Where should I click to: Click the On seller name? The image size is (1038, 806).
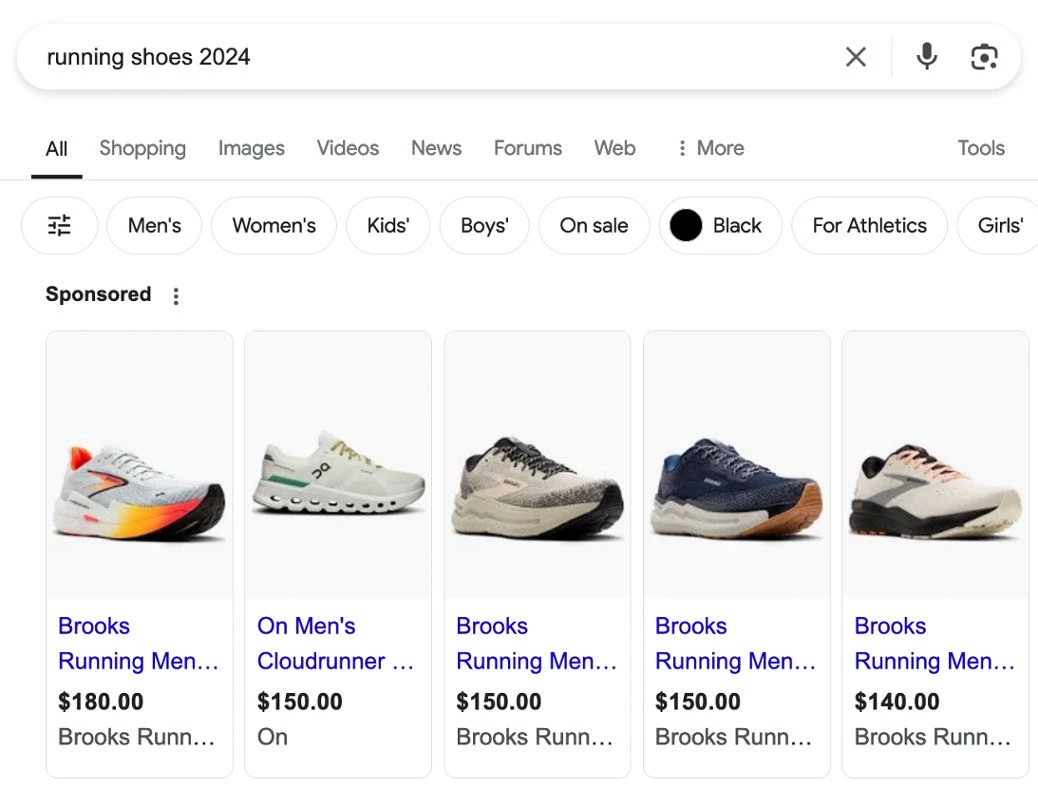pyautogui.click(x=273, y=737)
